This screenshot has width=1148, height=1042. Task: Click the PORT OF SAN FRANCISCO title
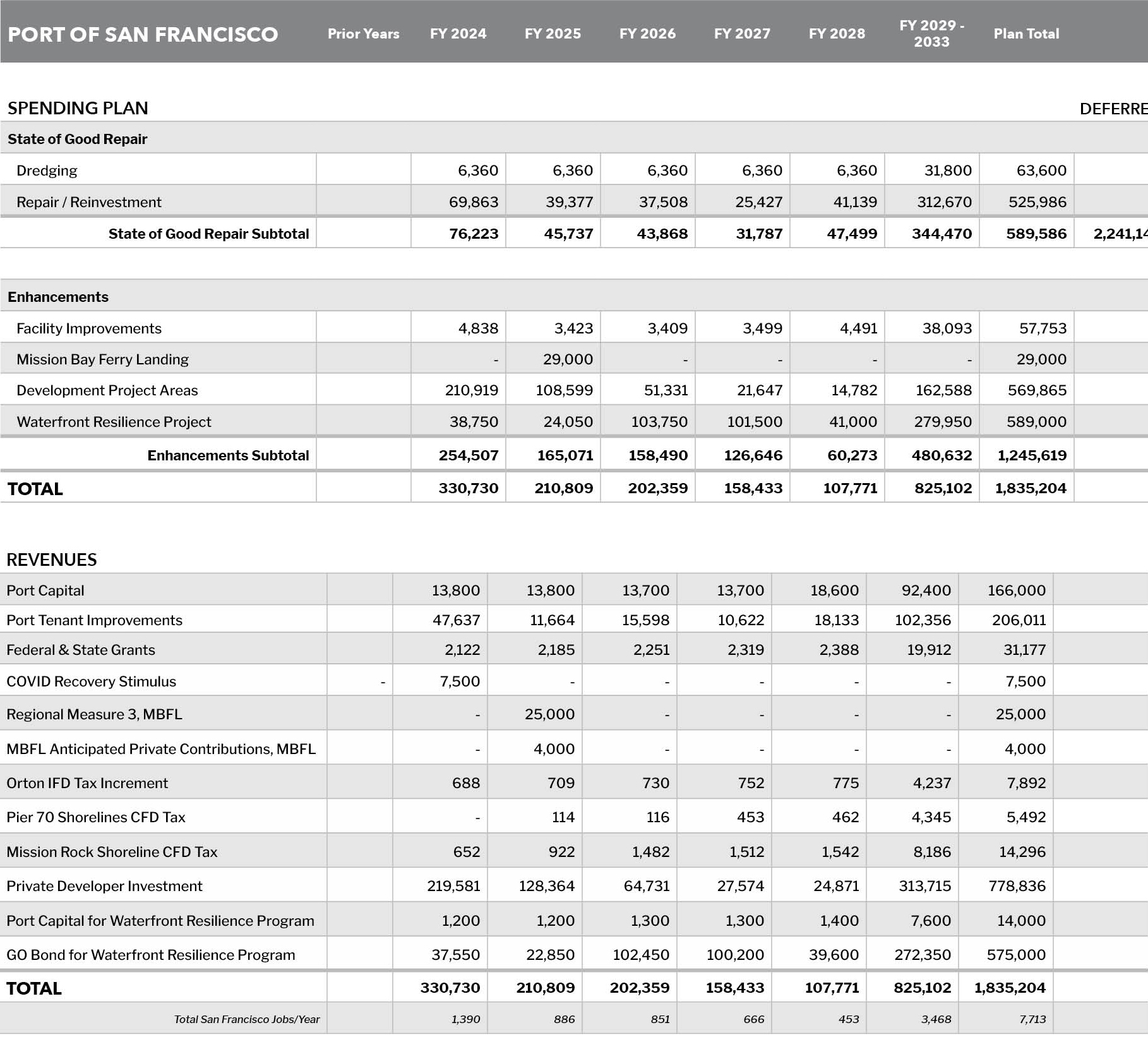[x=143, y=34]
